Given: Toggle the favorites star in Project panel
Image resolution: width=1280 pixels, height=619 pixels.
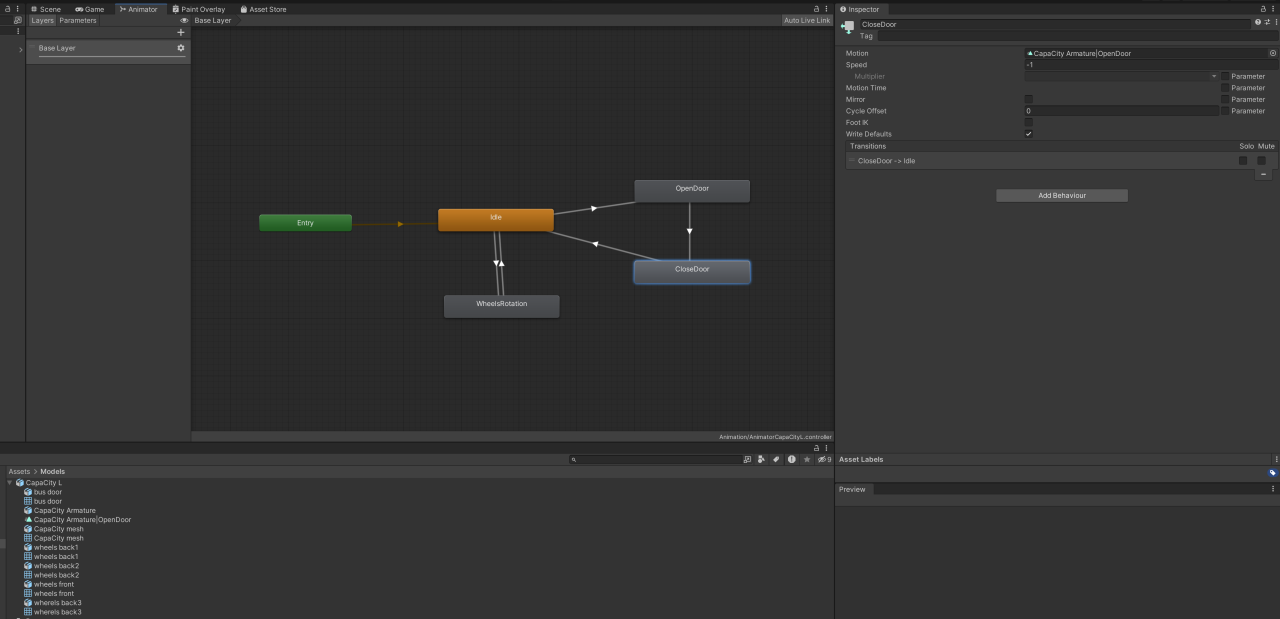Looking at the screenshot, I should click(x=807, y=460).
